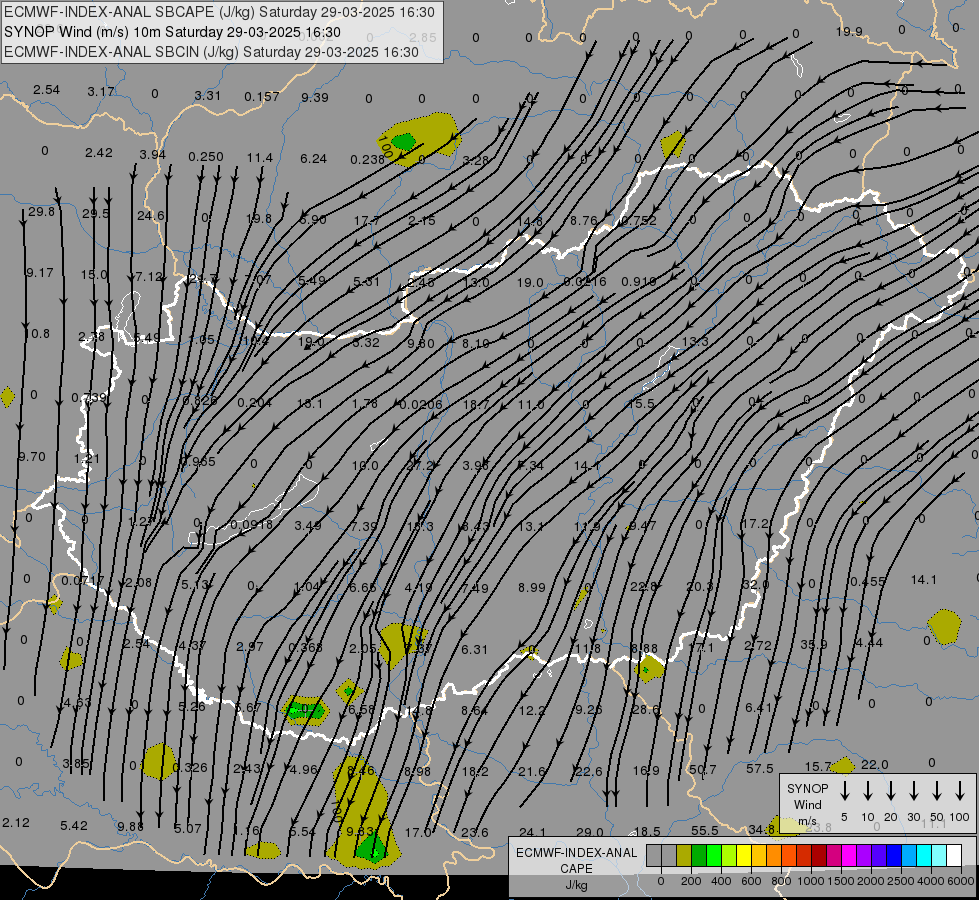Click the map value 0.0206
979x900 pixels.
click(421, 405)
